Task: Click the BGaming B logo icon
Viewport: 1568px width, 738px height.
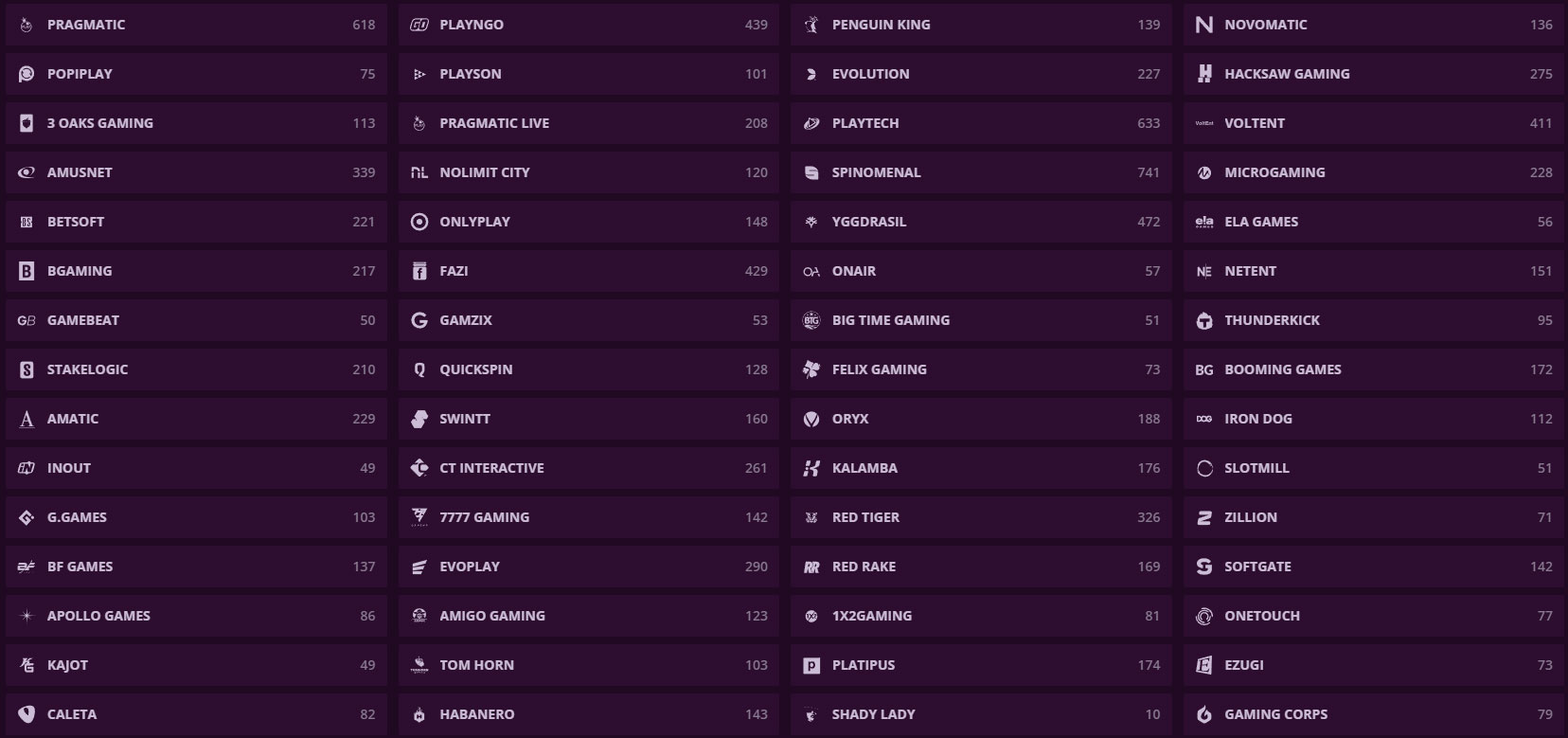Action: pyautogui.click(x=27, y=271)
